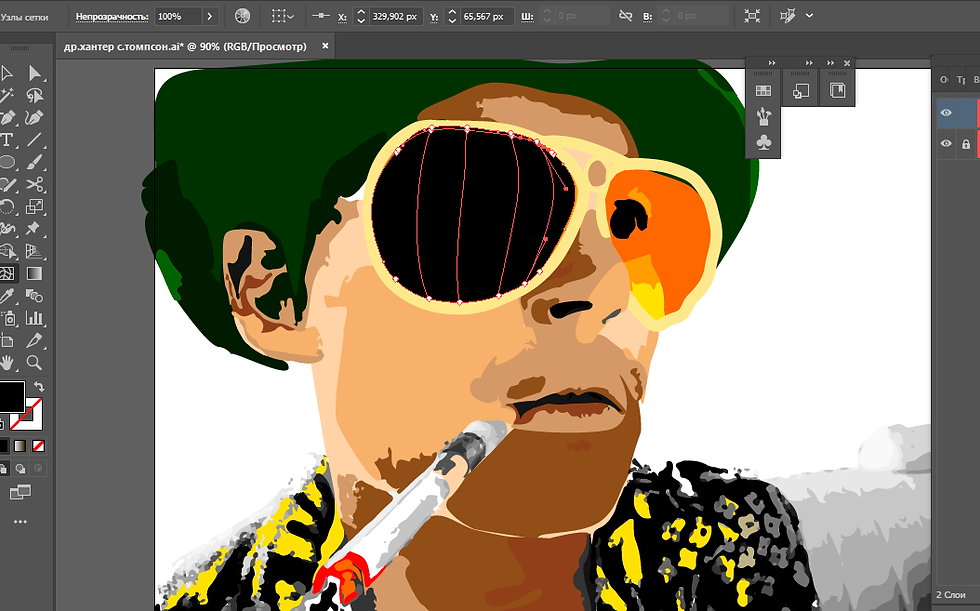Open the Swatches panel icon
This screenshot has width=980, height=611.
[763, 91]
